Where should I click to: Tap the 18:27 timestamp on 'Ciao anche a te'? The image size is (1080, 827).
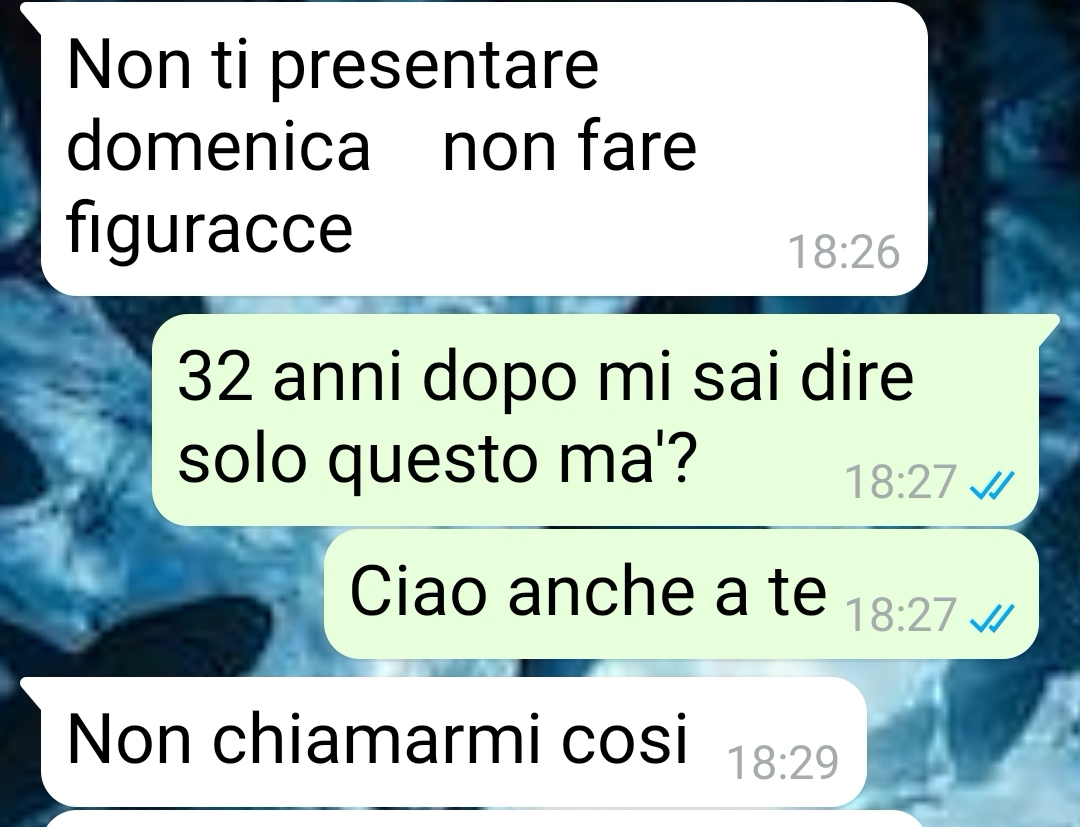(901, 616)
